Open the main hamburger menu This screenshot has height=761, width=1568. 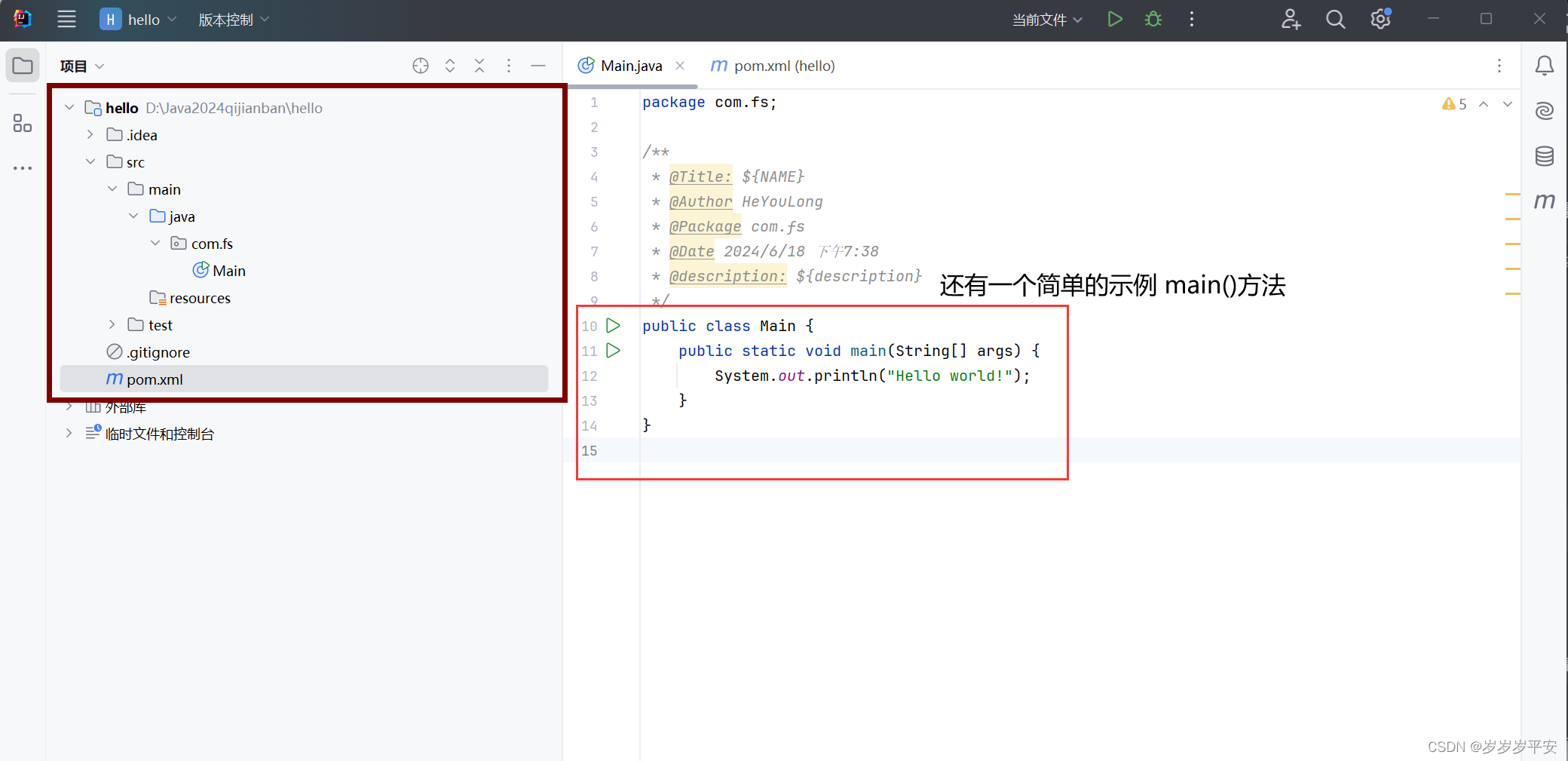(x=66, y=20)
